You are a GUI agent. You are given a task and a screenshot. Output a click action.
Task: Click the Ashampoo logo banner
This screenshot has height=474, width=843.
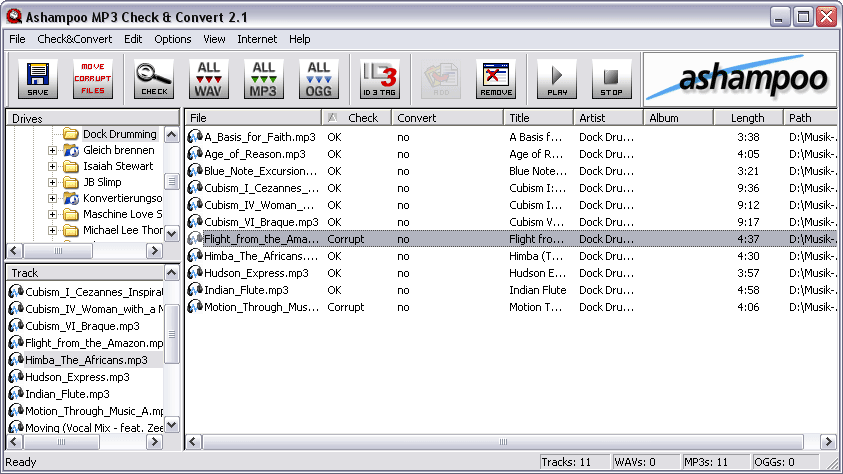(740, 79)
